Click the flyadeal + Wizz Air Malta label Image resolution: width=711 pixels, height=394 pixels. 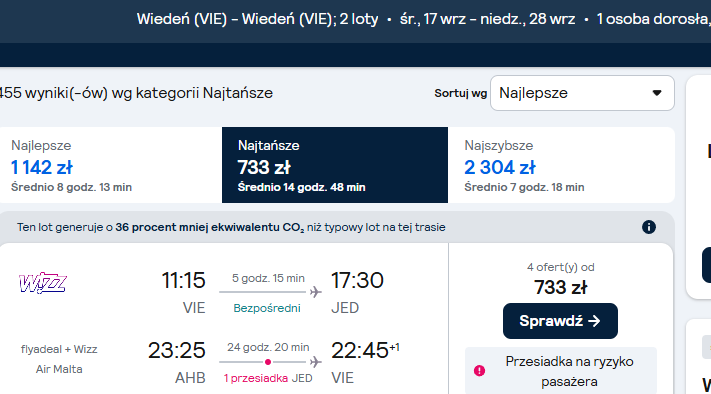(x=59, y=359)
